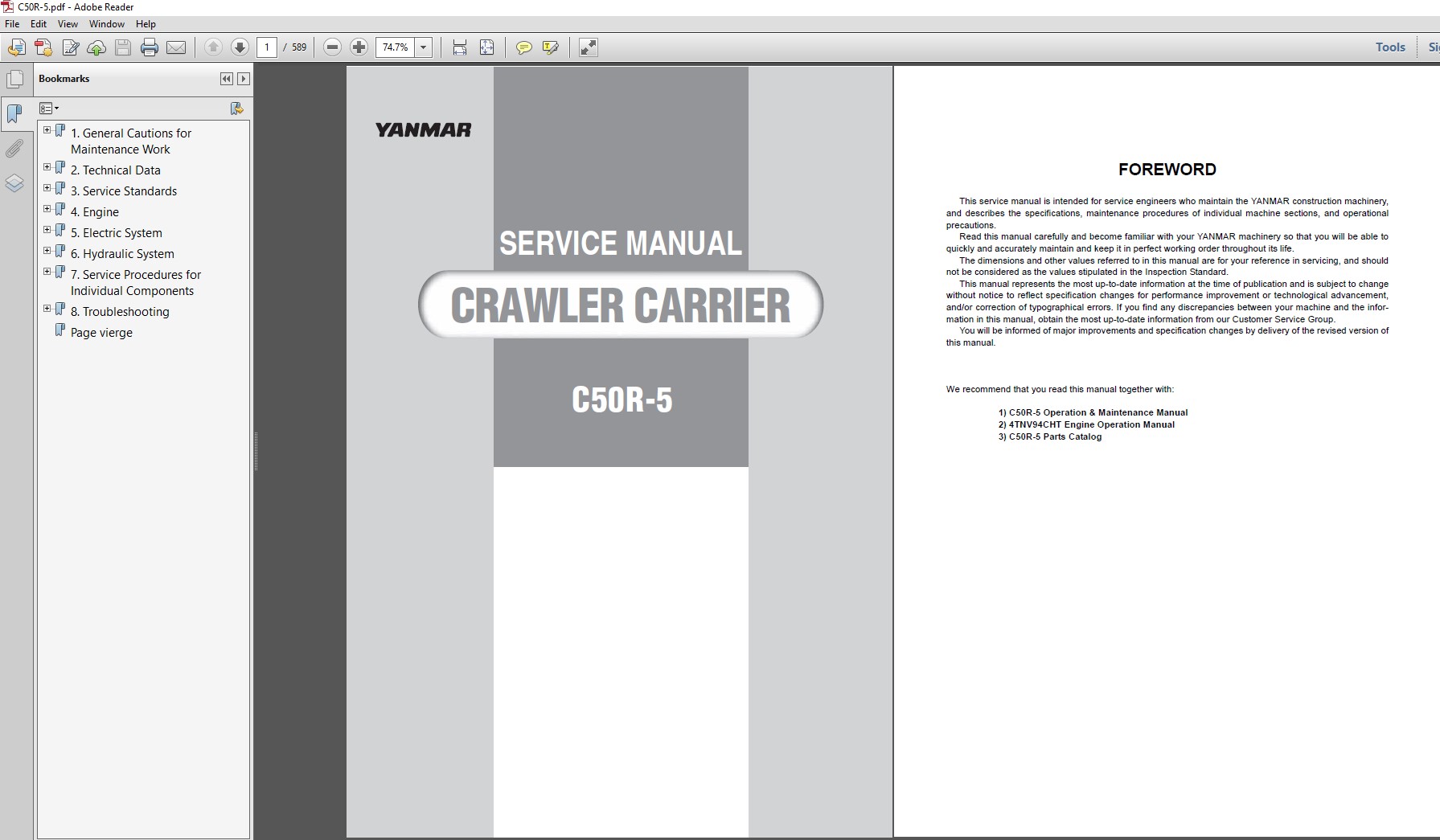The width and height of the screenshot is (1440, 840).
Task: Click the FOREWORD heading on page
Action: click(1167, 170)
